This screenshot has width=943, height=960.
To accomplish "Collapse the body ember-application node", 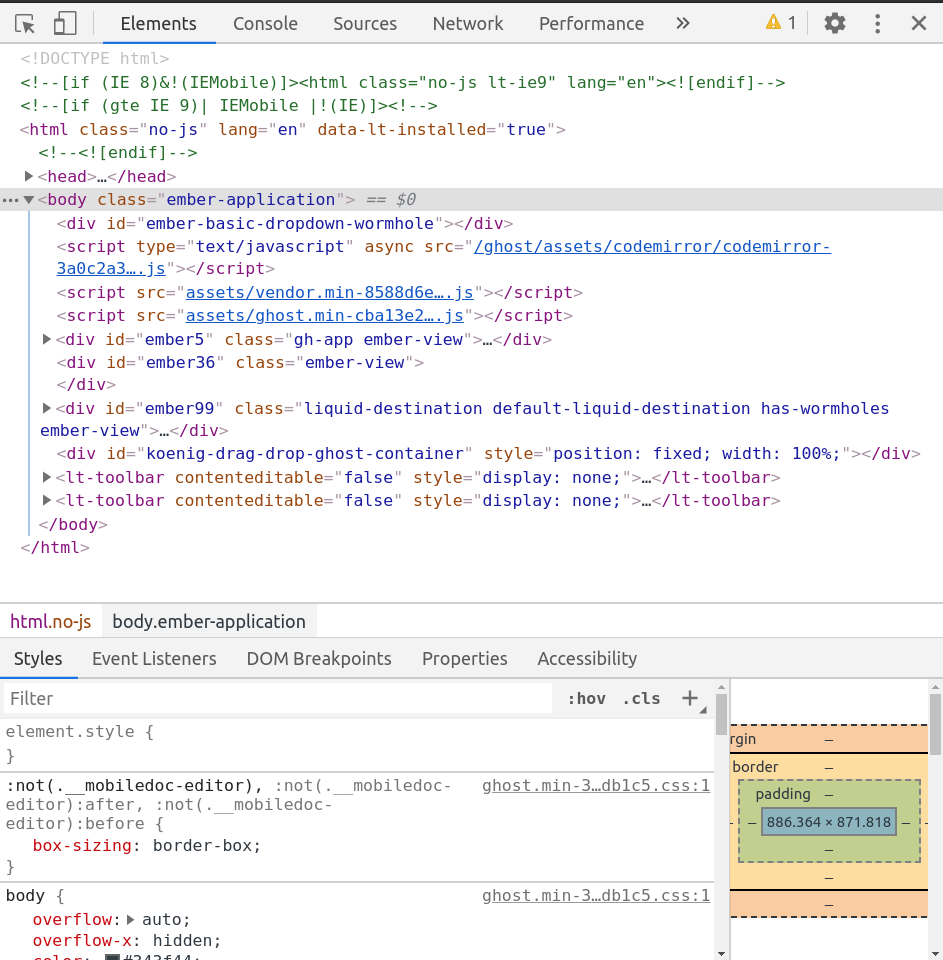I will click(28, 200).
